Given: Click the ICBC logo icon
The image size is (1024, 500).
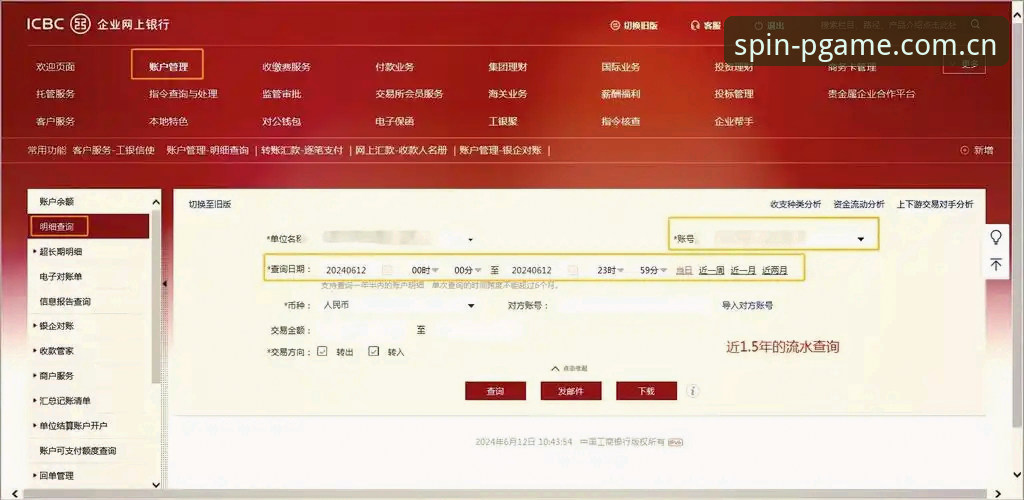Looking at the screenshot, I should [x=80, y=24].
